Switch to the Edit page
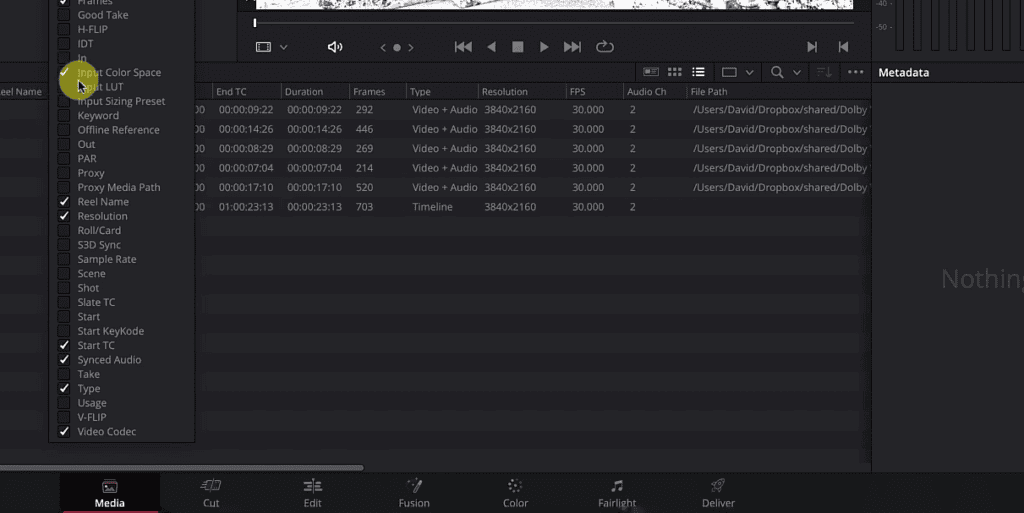The height and width of the screenshot is (513, 1024). tap(312, 494)
